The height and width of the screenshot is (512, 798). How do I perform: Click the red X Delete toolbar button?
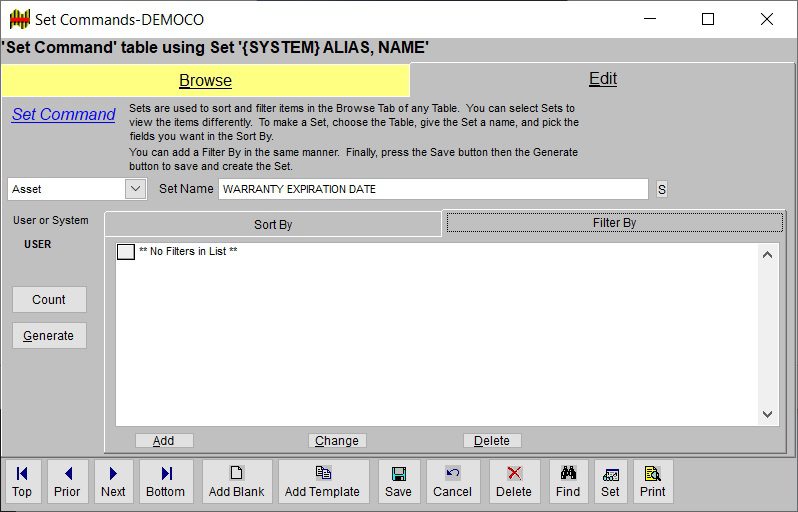[x=514, y=481]
